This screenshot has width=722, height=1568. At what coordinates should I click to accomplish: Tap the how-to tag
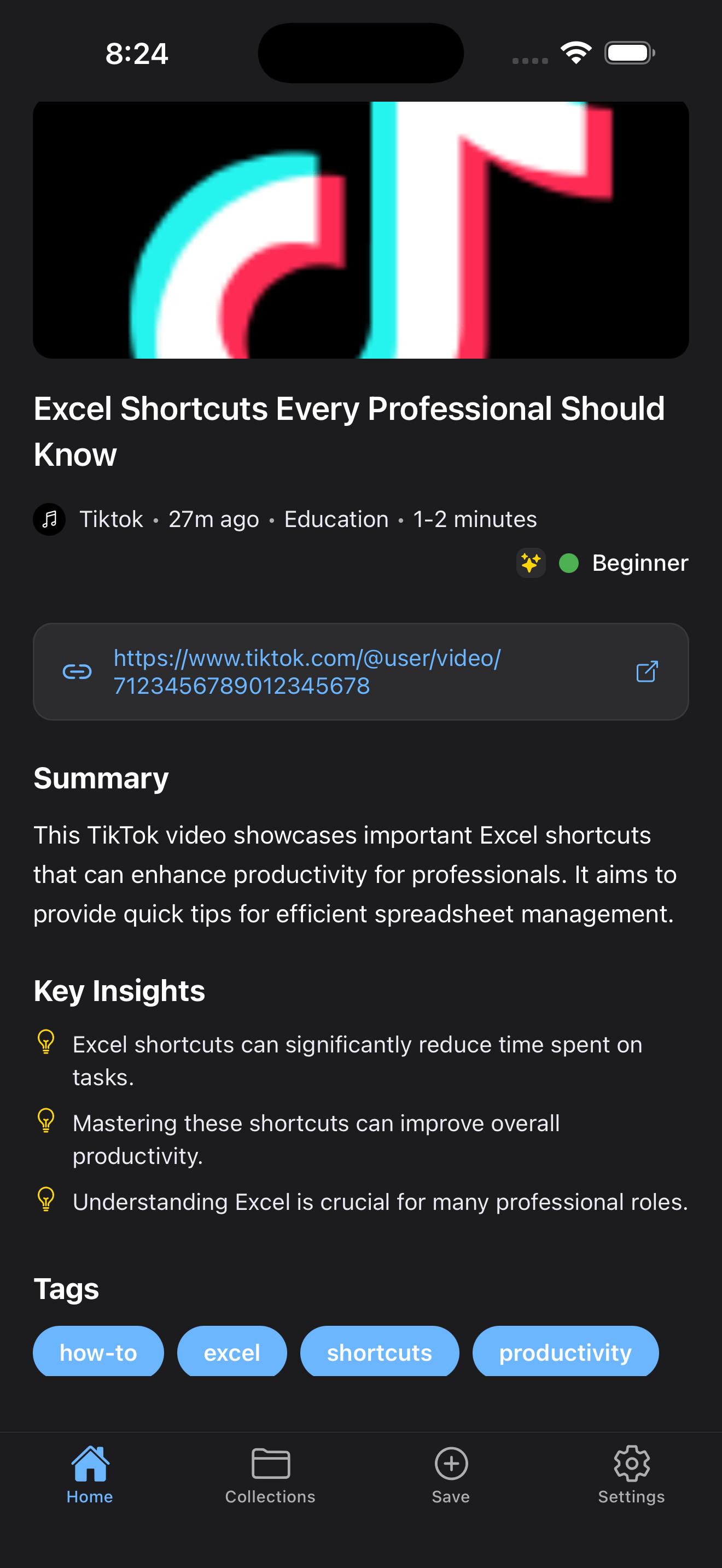pos(98,1353)
